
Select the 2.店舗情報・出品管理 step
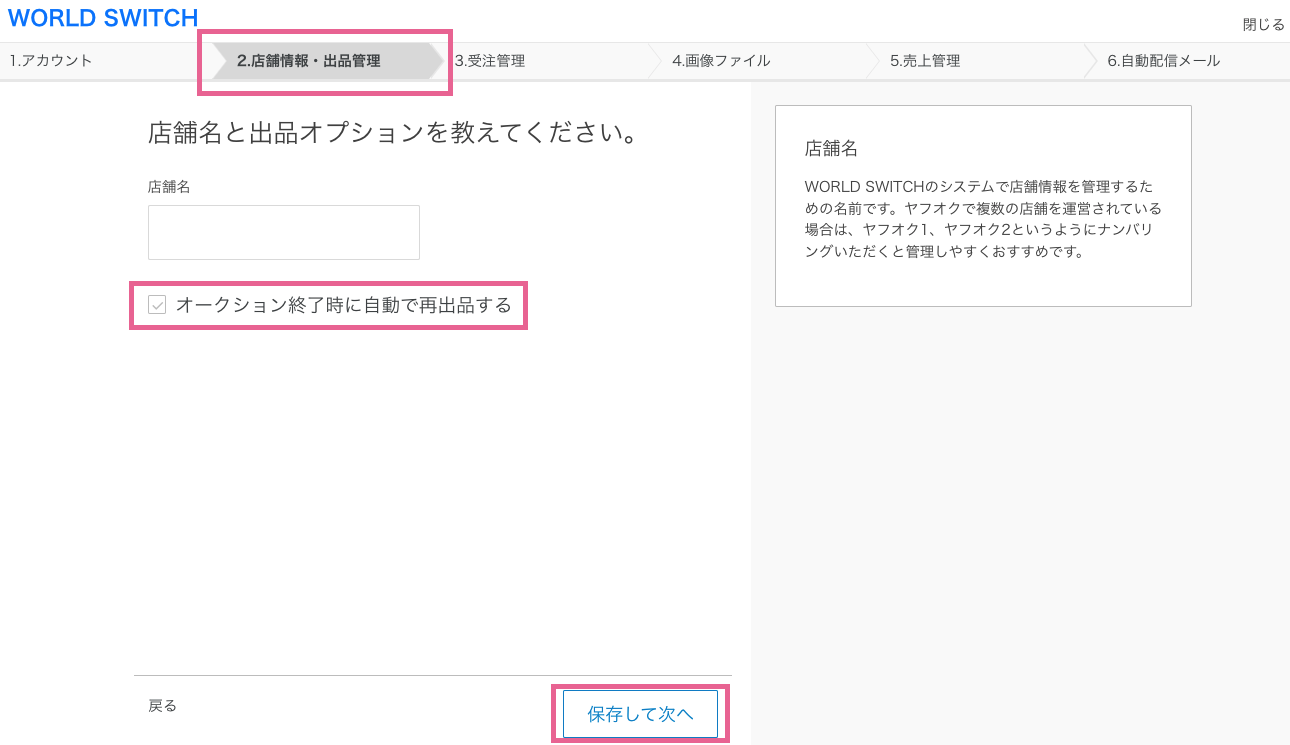click(x=309, y=61)
